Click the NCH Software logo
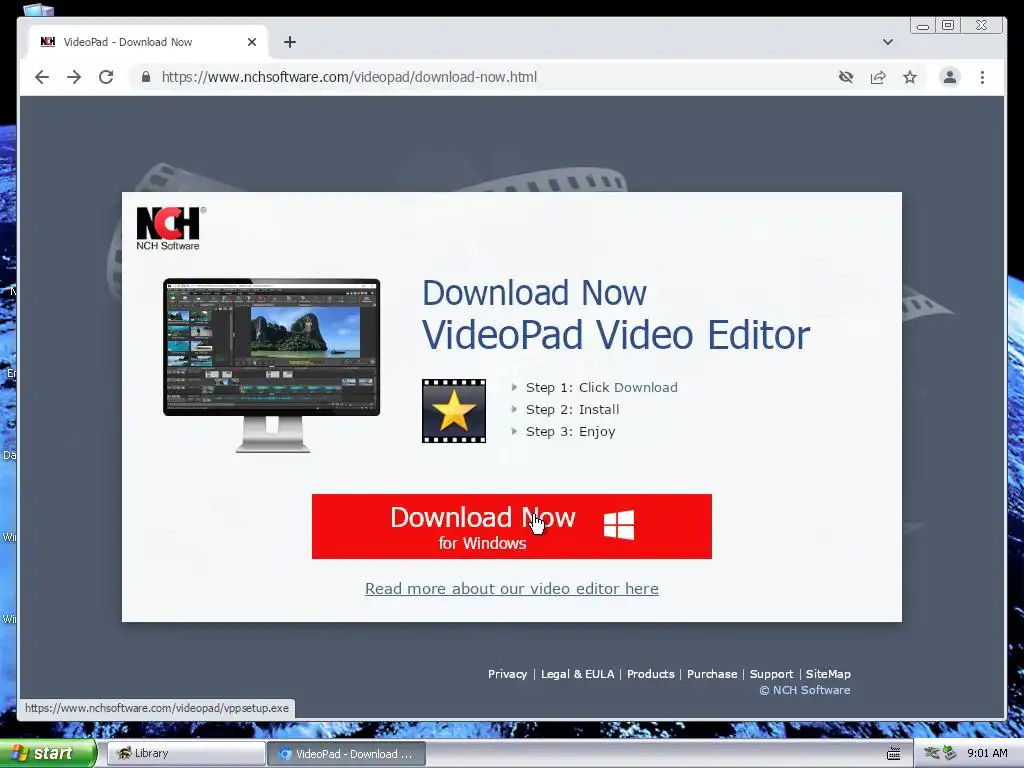 tap(170, 229)
